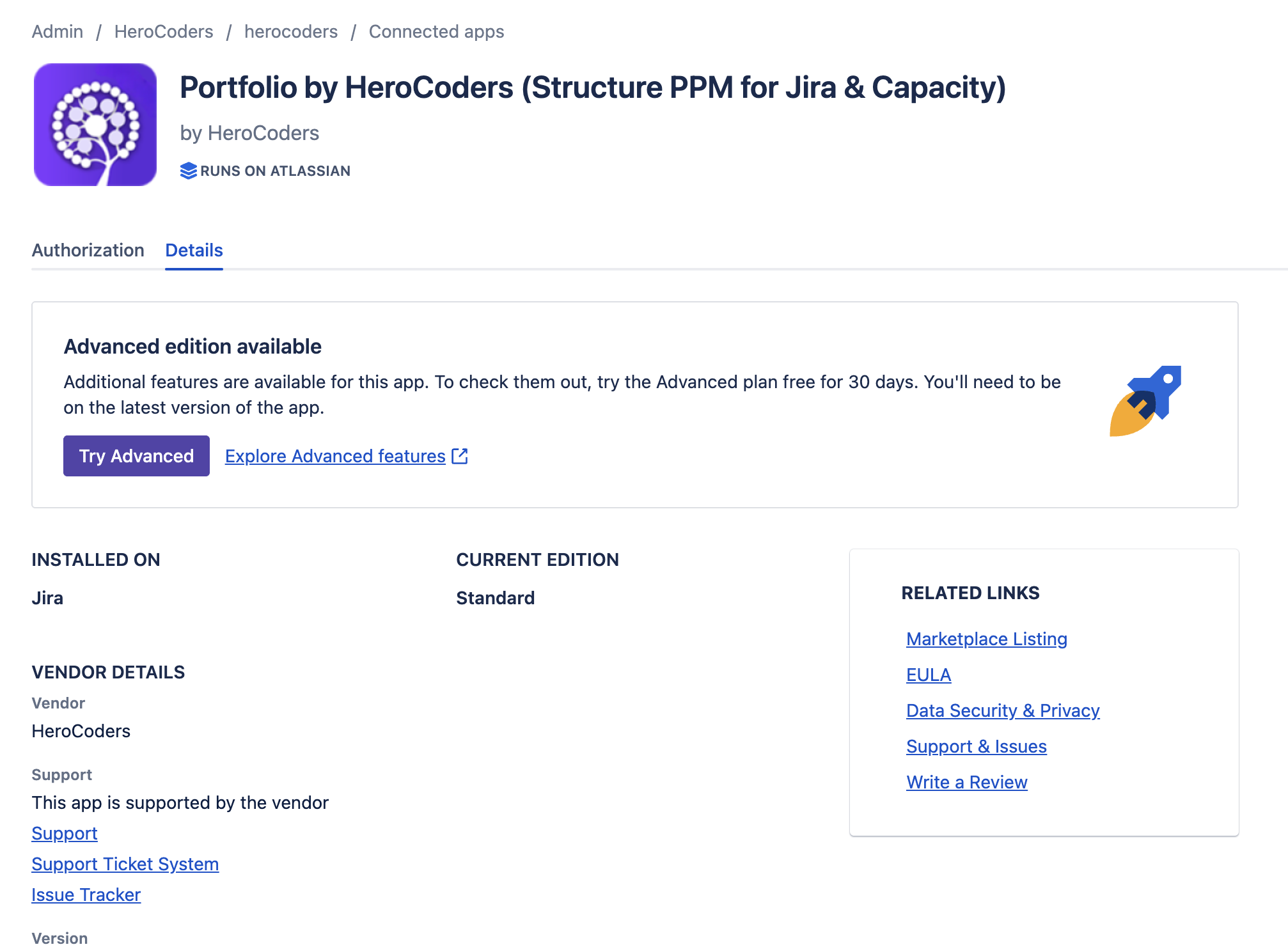Go to Admin breadcrumb
Image resolution: width=1288 pixels, height=947 pixels.
[x=58, y=31]
